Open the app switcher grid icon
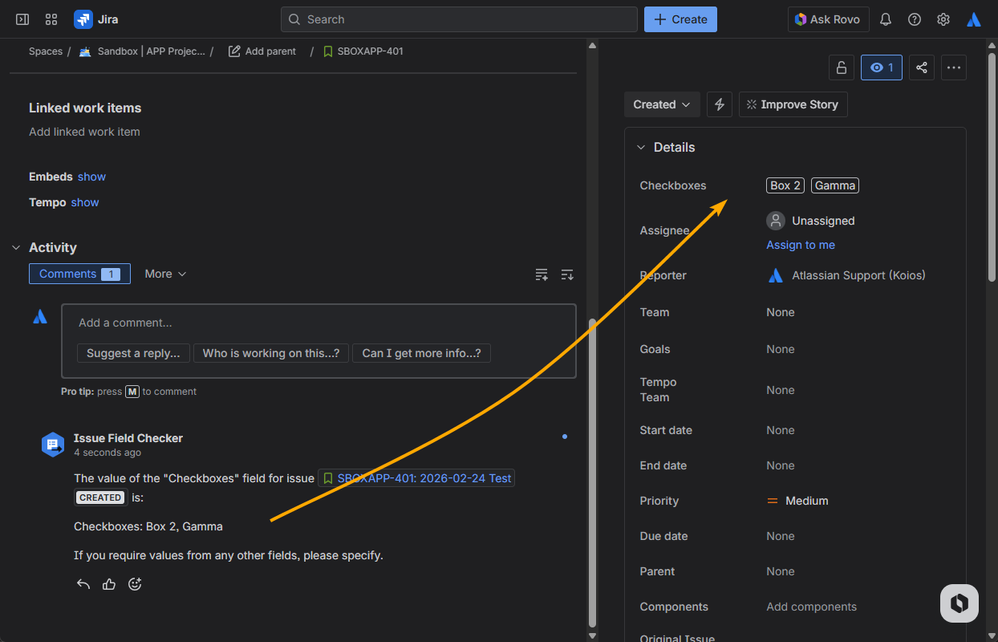This screenshot has height=642, width=998. (52, 20)
